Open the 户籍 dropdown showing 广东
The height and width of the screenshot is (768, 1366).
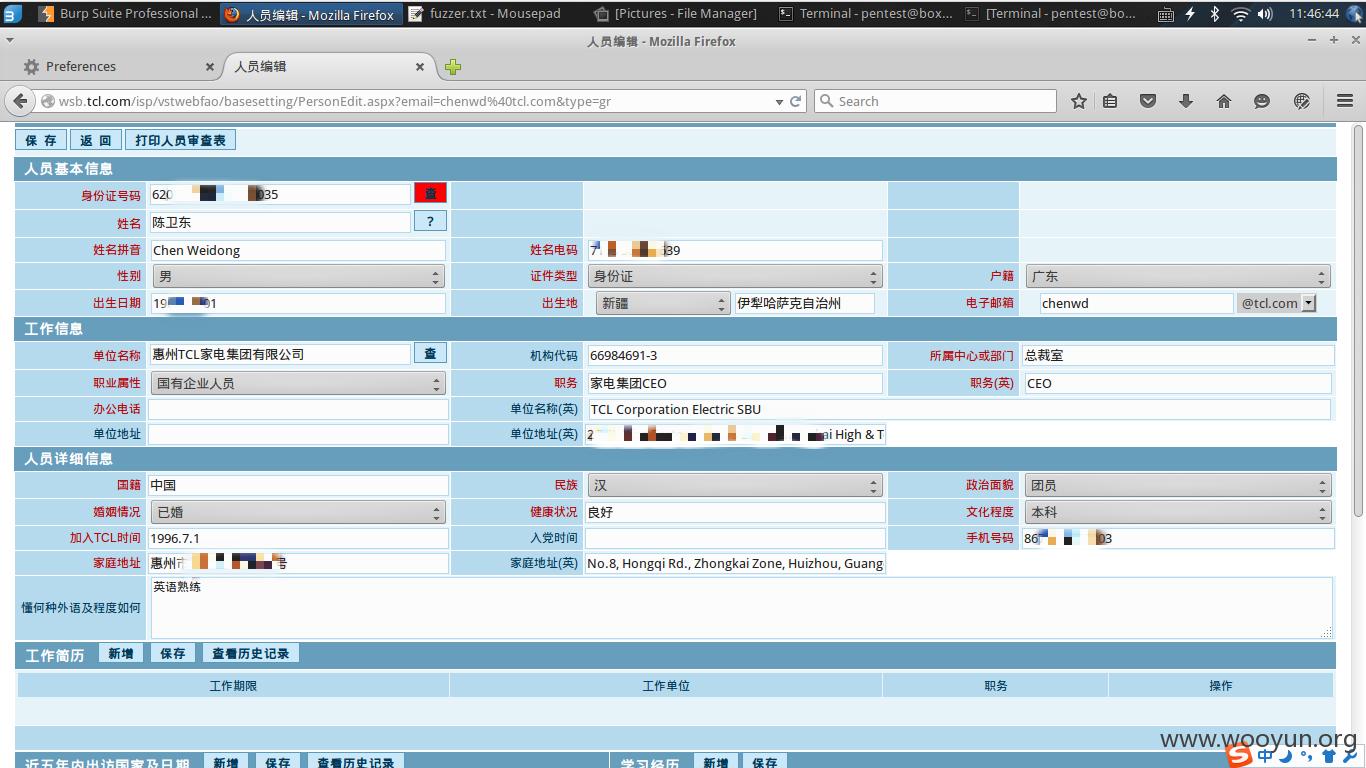1178,276
